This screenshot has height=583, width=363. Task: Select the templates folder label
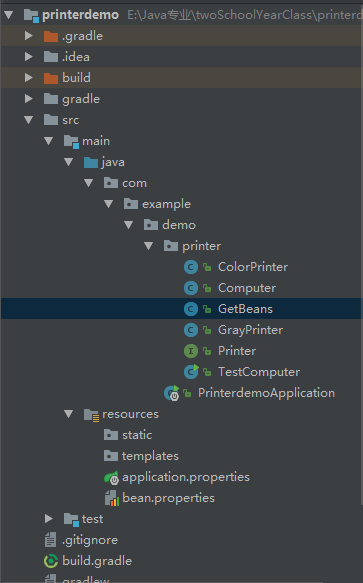click(150, 456)
